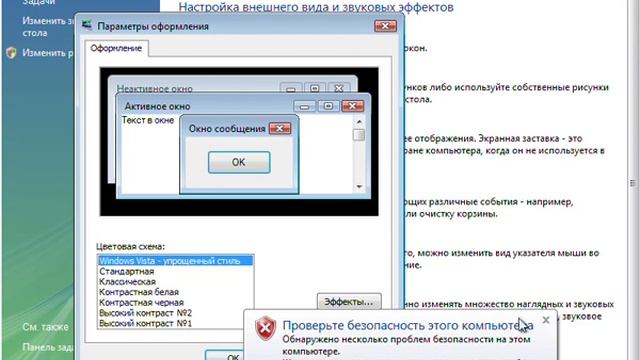Viewport: 640px width, 360px height.
Task: Click the shield icon beside Изменить in sidebar
Action: (11, 53)
